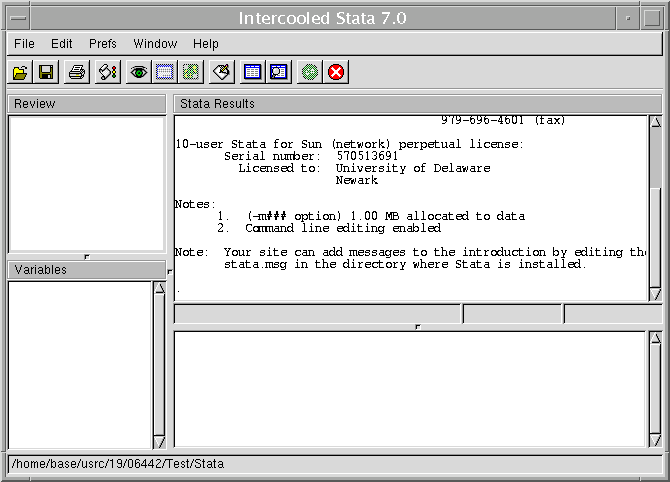
Task: Click inside the command input area
Action: (410, 388)
